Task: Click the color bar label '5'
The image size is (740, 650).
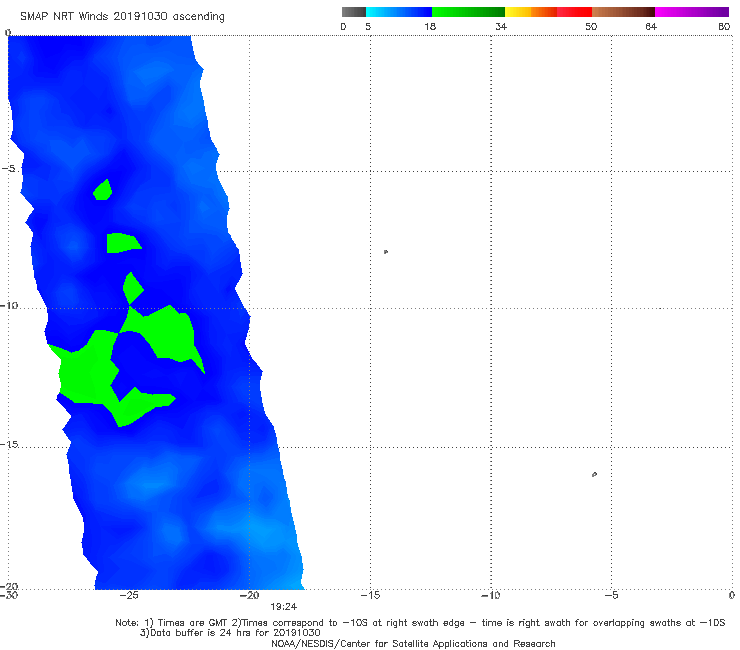Action: (368, 26)
